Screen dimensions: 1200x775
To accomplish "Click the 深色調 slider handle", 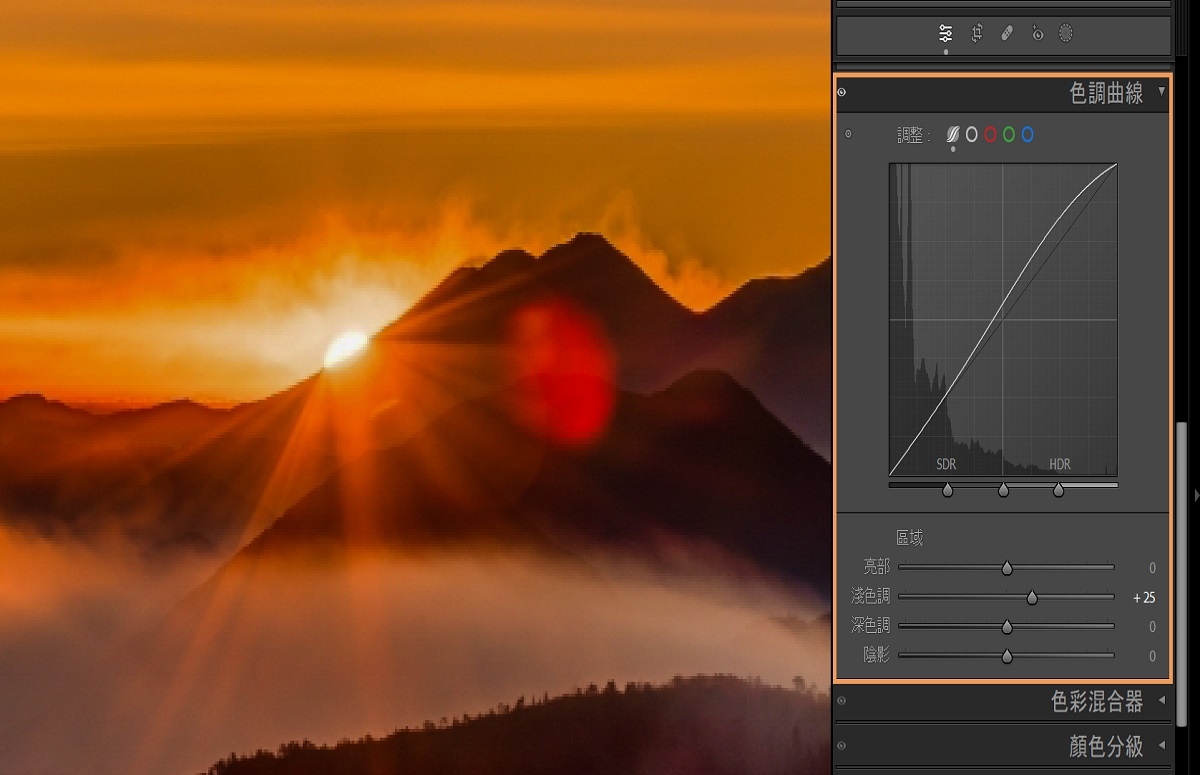I will [x=1007, y=627].
